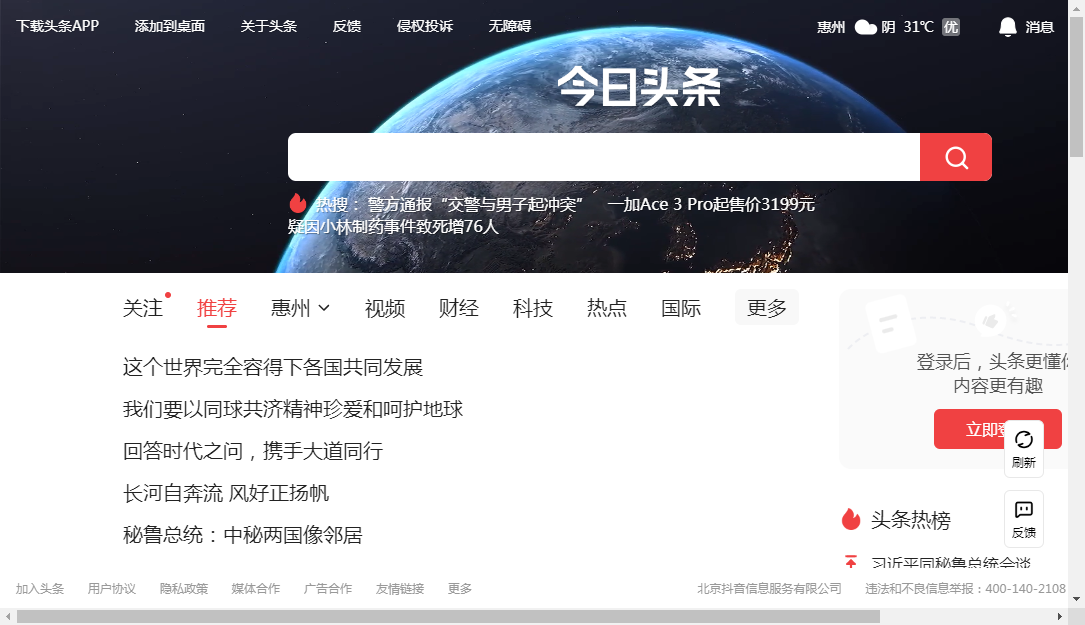Expand the 惠州 channel dropdown arrow
The height and width of the screenshot is (625, 1085).
[x=324, y=309]
